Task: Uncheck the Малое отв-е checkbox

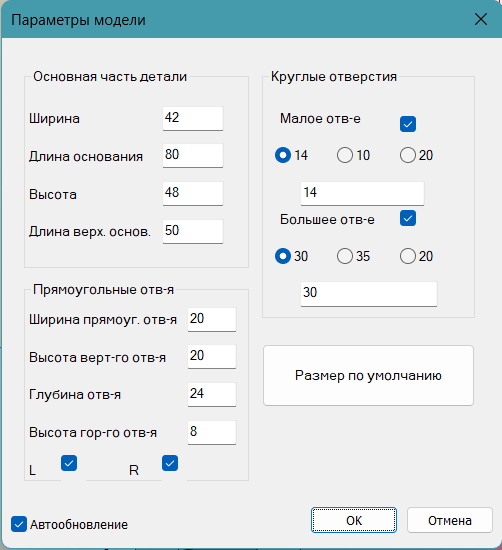Action: [408, 124]
